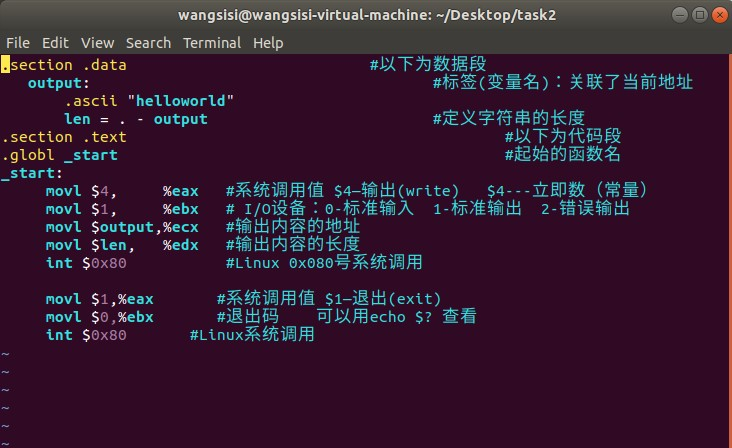Screen dimensions: 732x448
Task: Click the "len = . - output" line
Action: pyautogui.click(x=135, y=119)
